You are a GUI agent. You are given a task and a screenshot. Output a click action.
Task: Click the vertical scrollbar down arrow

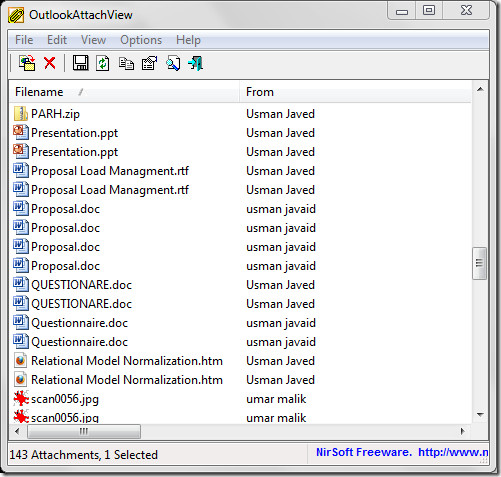coord(480,415)
